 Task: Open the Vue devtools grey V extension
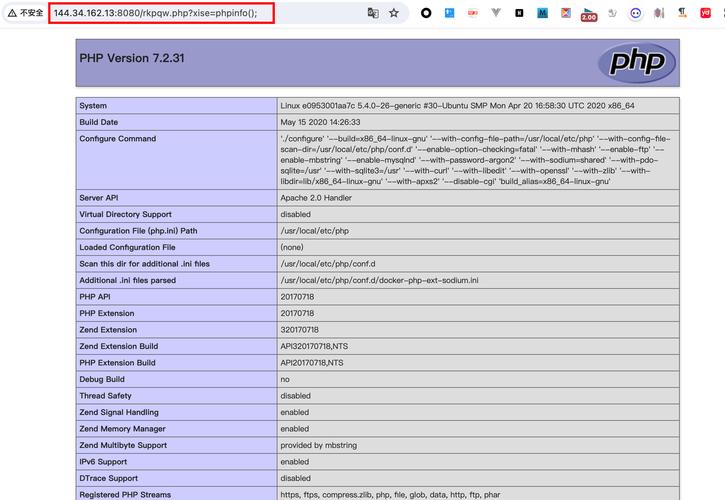tap(496, 12)
